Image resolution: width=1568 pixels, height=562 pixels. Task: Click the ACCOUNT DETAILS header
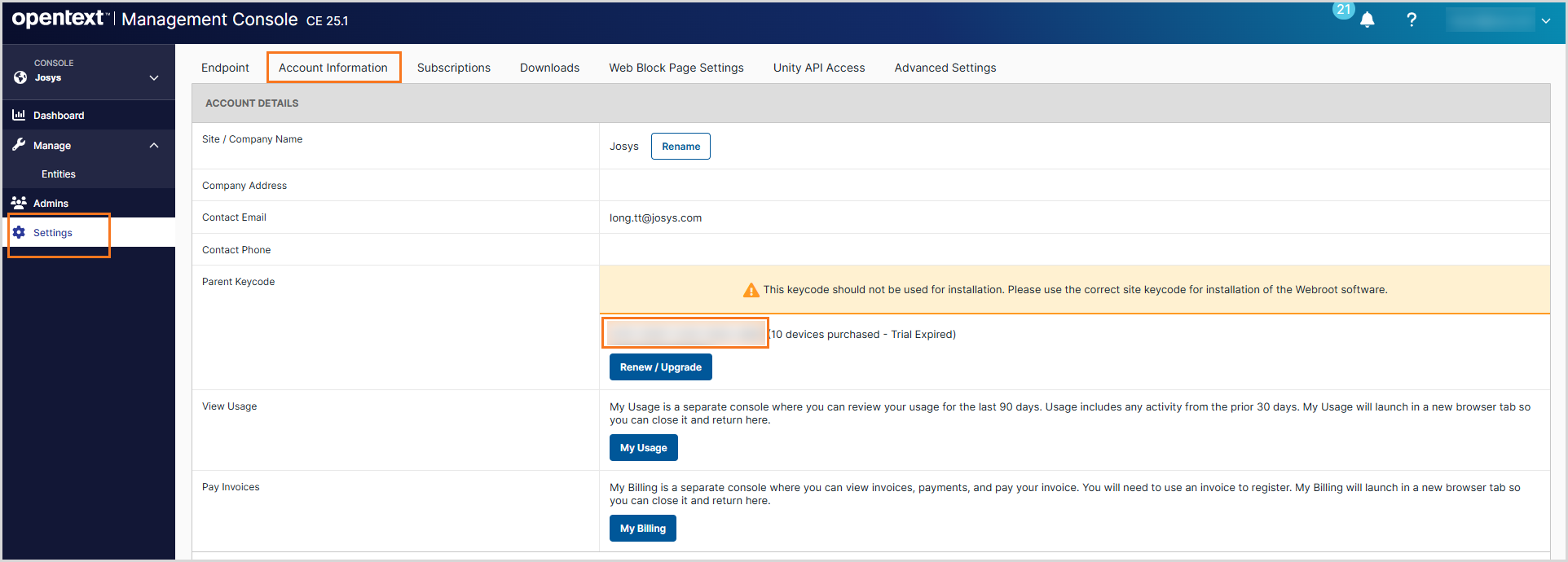click(252, 103)
